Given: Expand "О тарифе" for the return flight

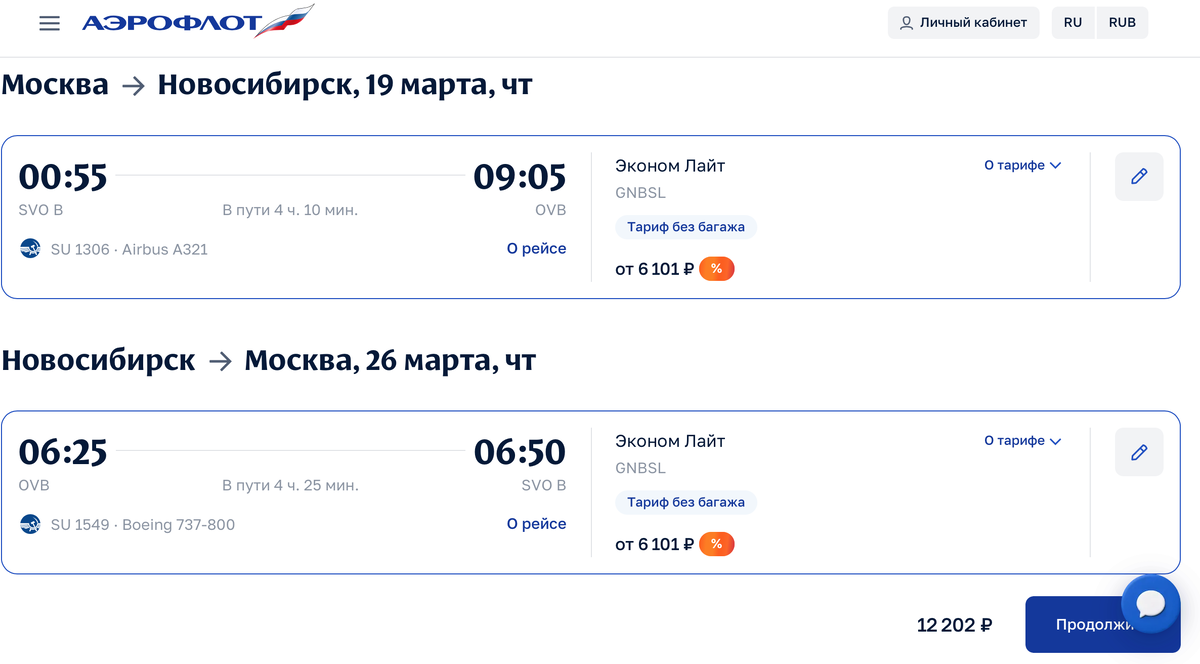Looking at the screenshot, I should coord(1022,440).
